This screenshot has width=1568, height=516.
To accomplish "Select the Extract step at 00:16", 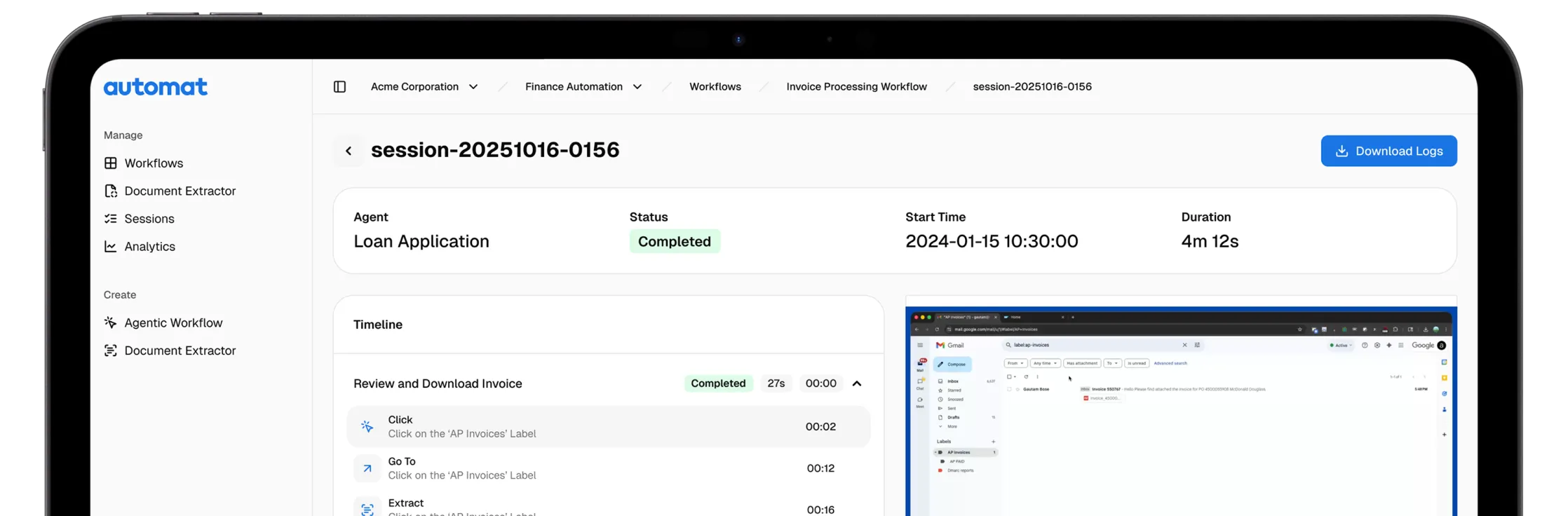I will (609, 506).
